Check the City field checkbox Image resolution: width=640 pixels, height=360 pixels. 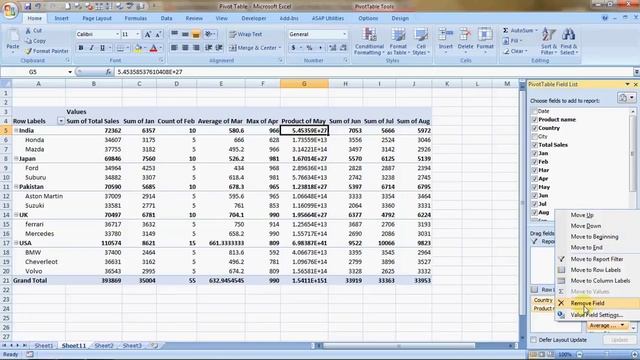534,136
